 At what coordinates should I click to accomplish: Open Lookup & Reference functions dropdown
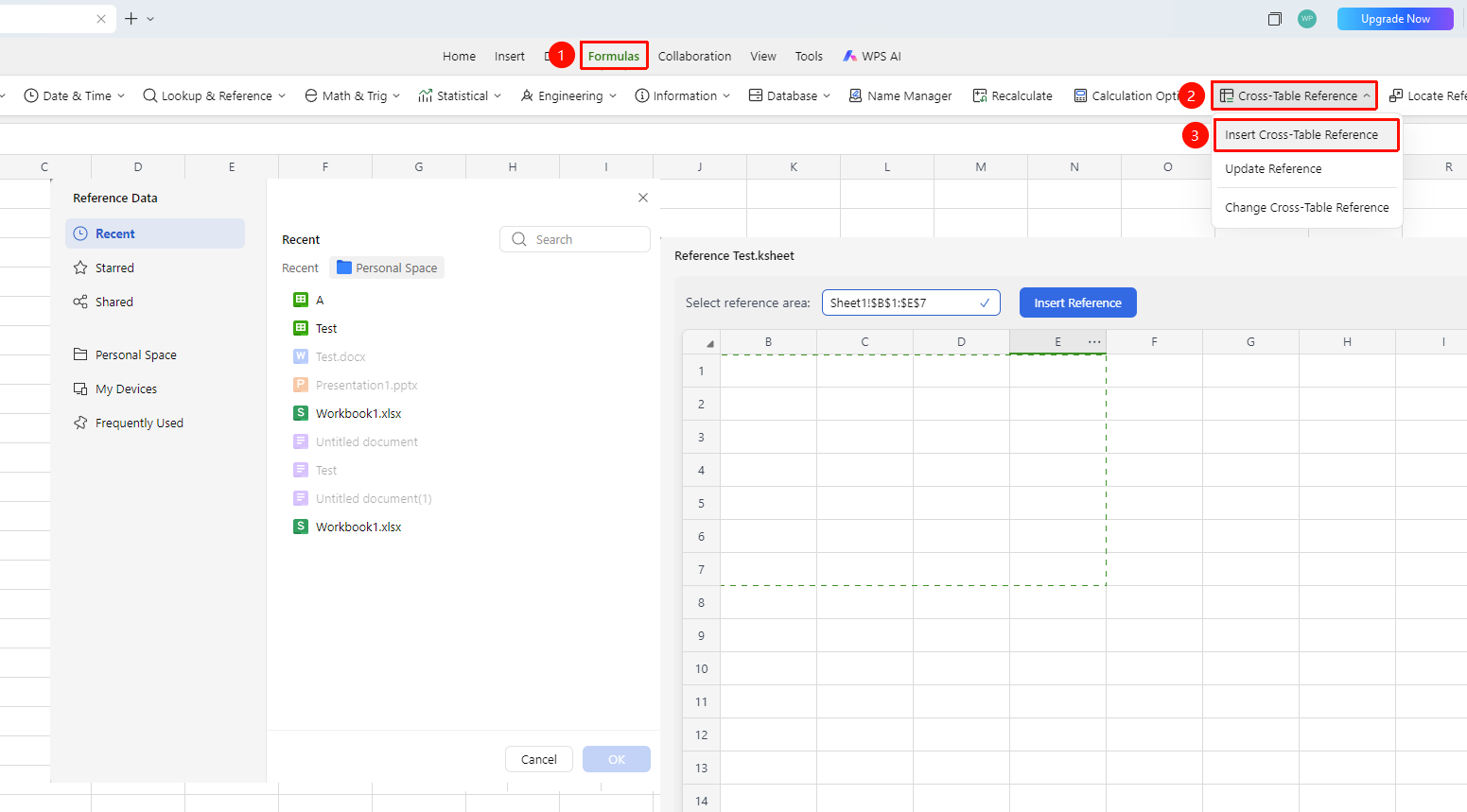[214, 95]
